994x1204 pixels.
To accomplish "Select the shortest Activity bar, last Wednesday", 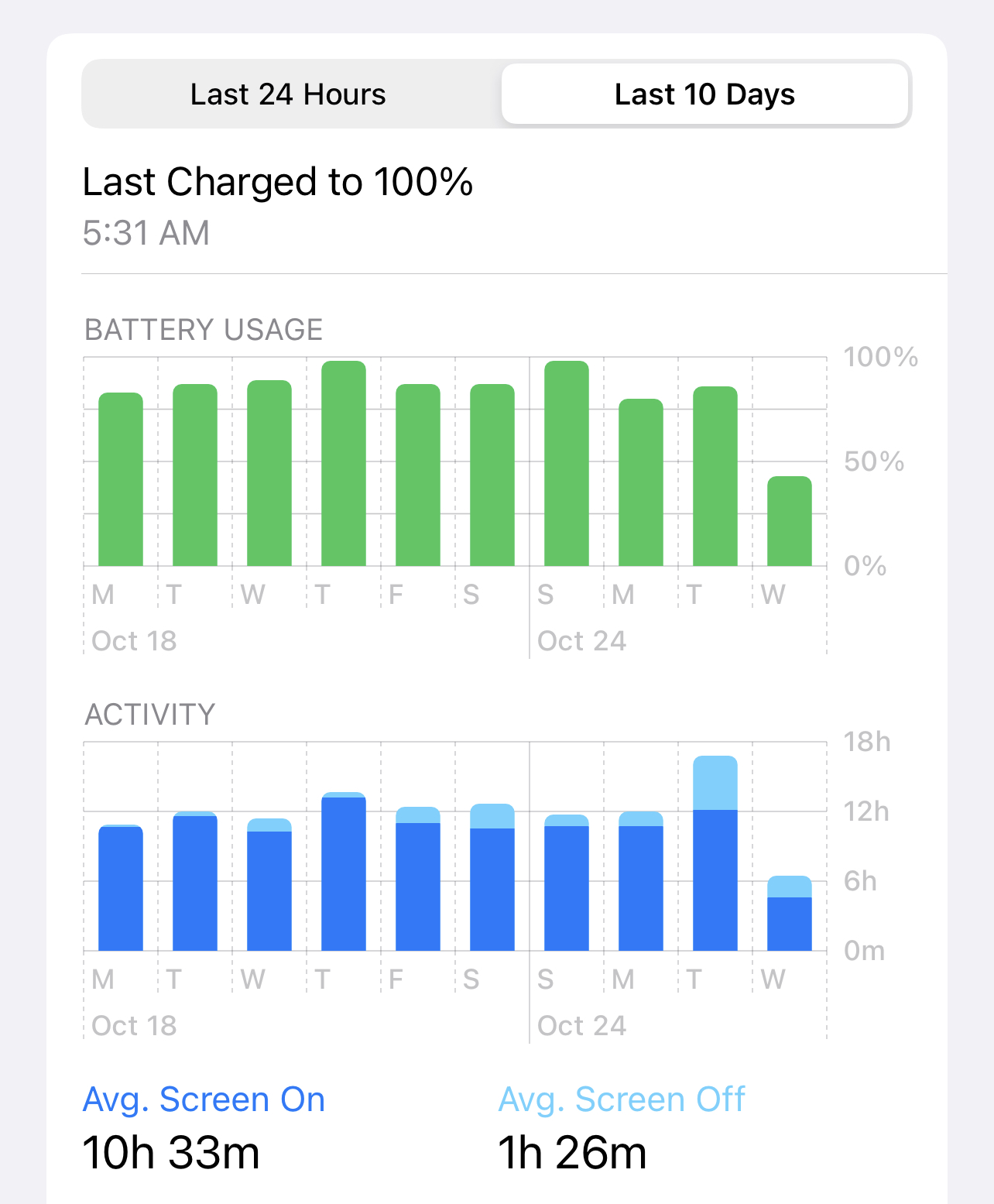I will point(790,914).
